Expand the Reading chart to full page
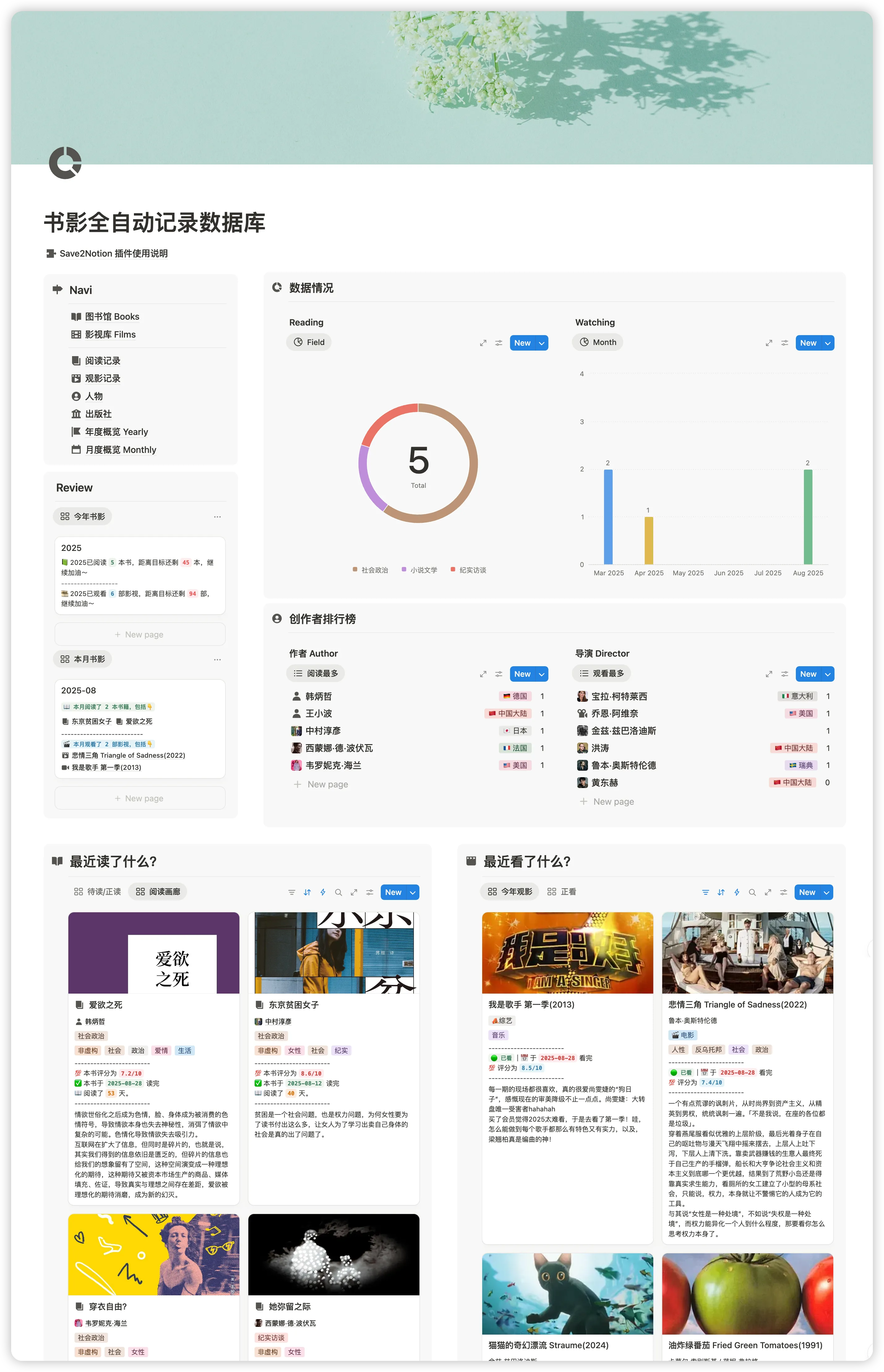The image size is (884, 1372). coord(483,343)
